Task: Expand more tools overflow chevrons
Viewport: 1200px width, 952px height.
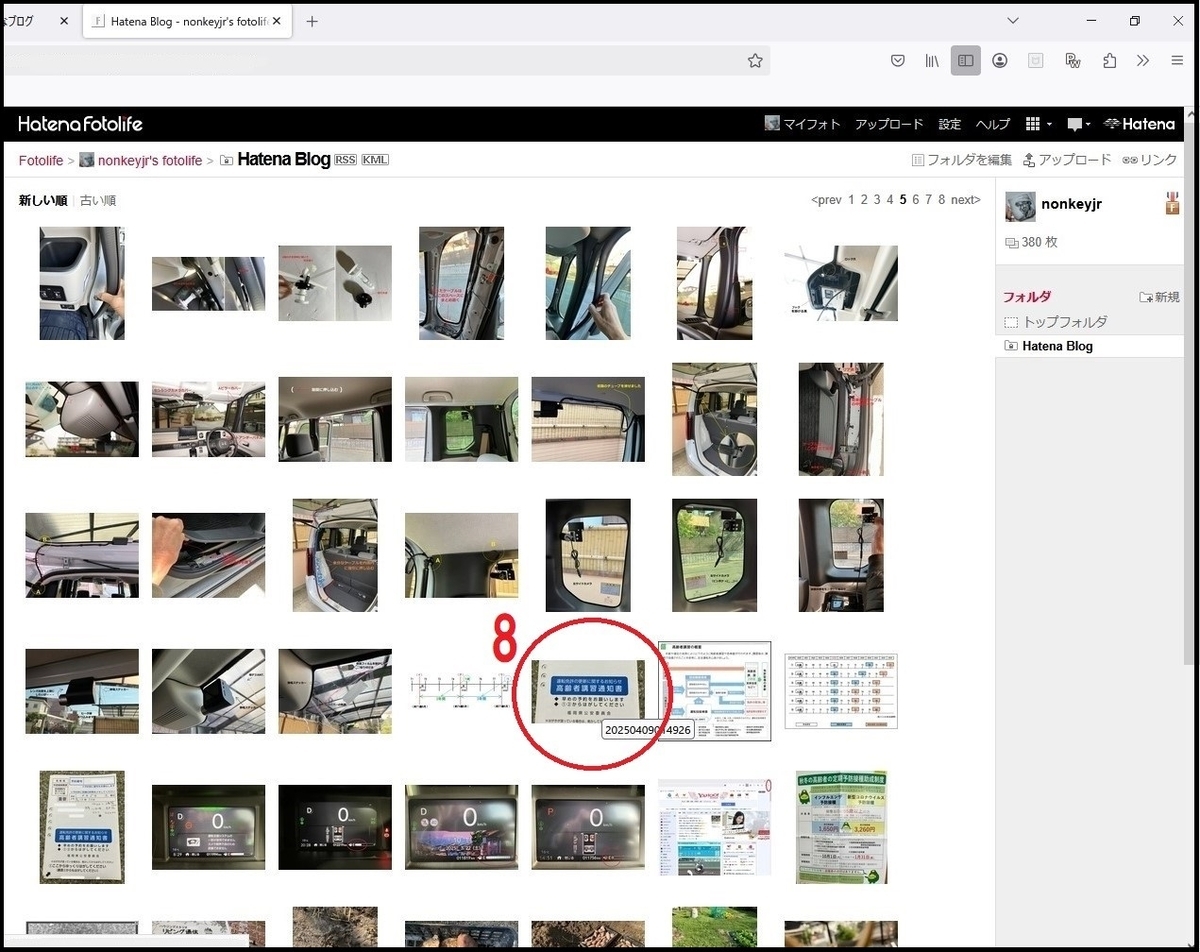Action: [1143, 61]
